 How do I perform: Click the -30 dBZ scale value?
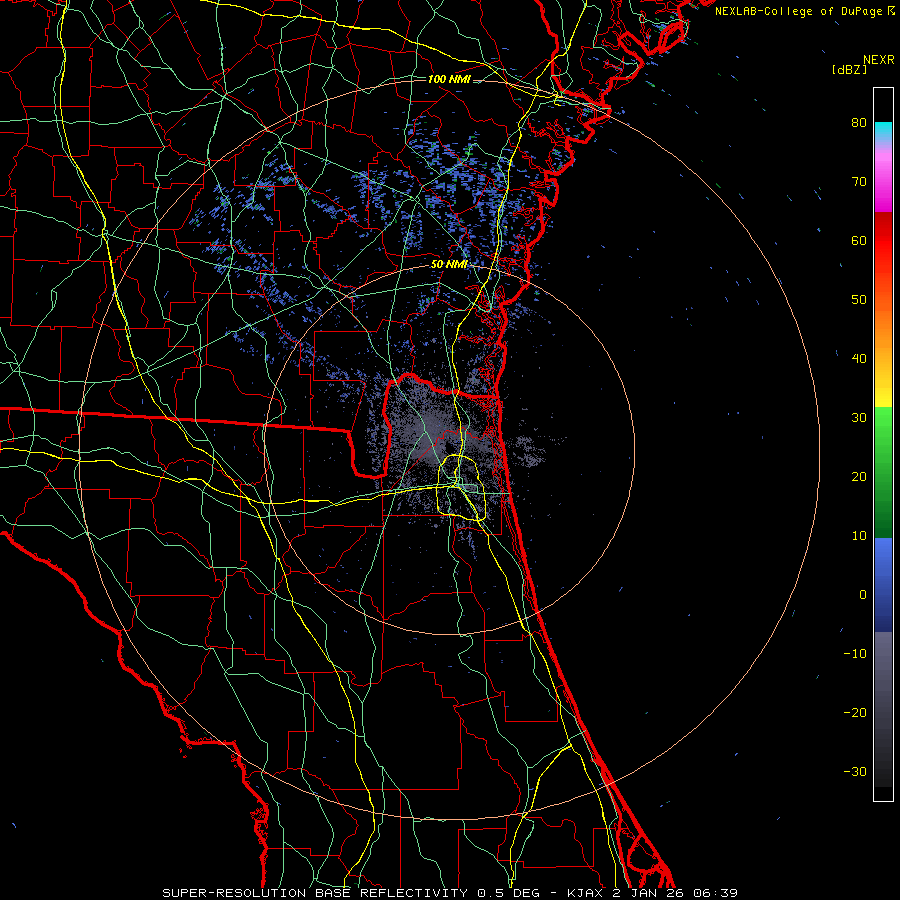click(x=855, y=772)
